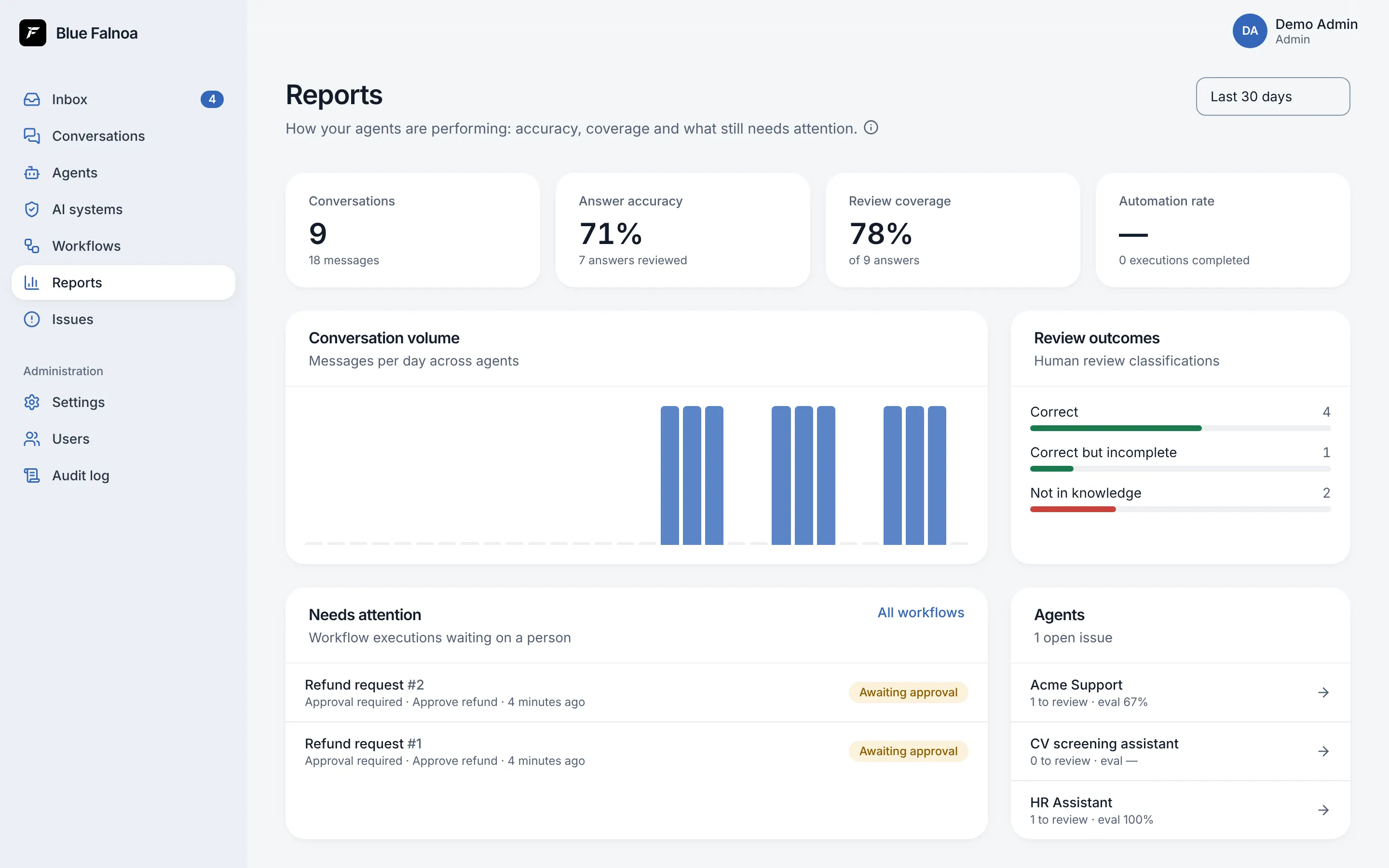This screenshot has width=1389, height=868.
Task: Click the Correct but incomplete progress bar
Action: [1180, 469]
